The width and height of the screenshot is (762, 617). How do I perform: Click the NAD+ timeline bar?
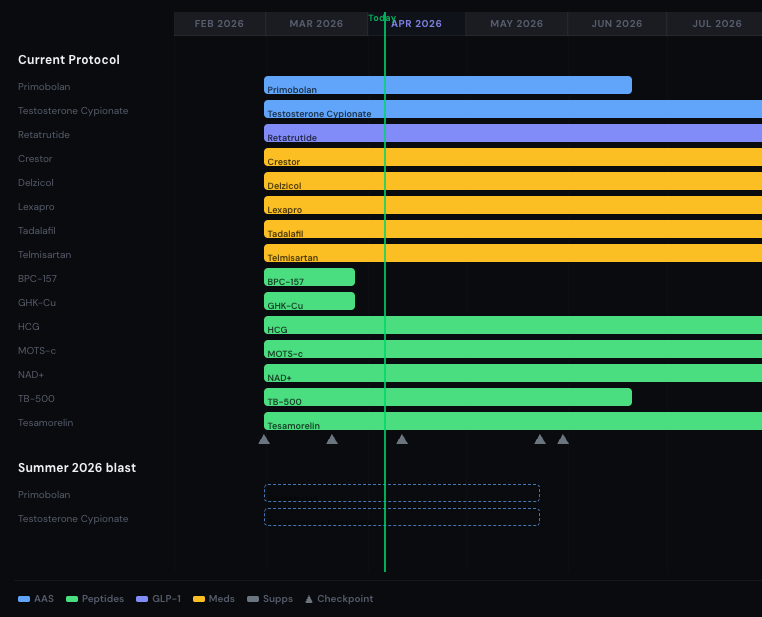click(513, 373)
